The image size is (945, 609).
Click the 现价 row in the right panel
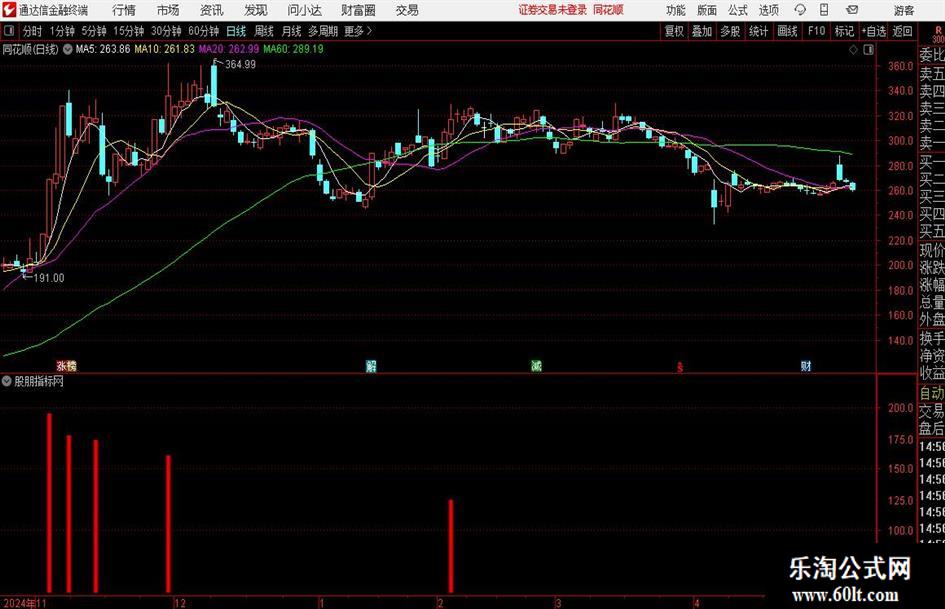click(x=932, y=250)
